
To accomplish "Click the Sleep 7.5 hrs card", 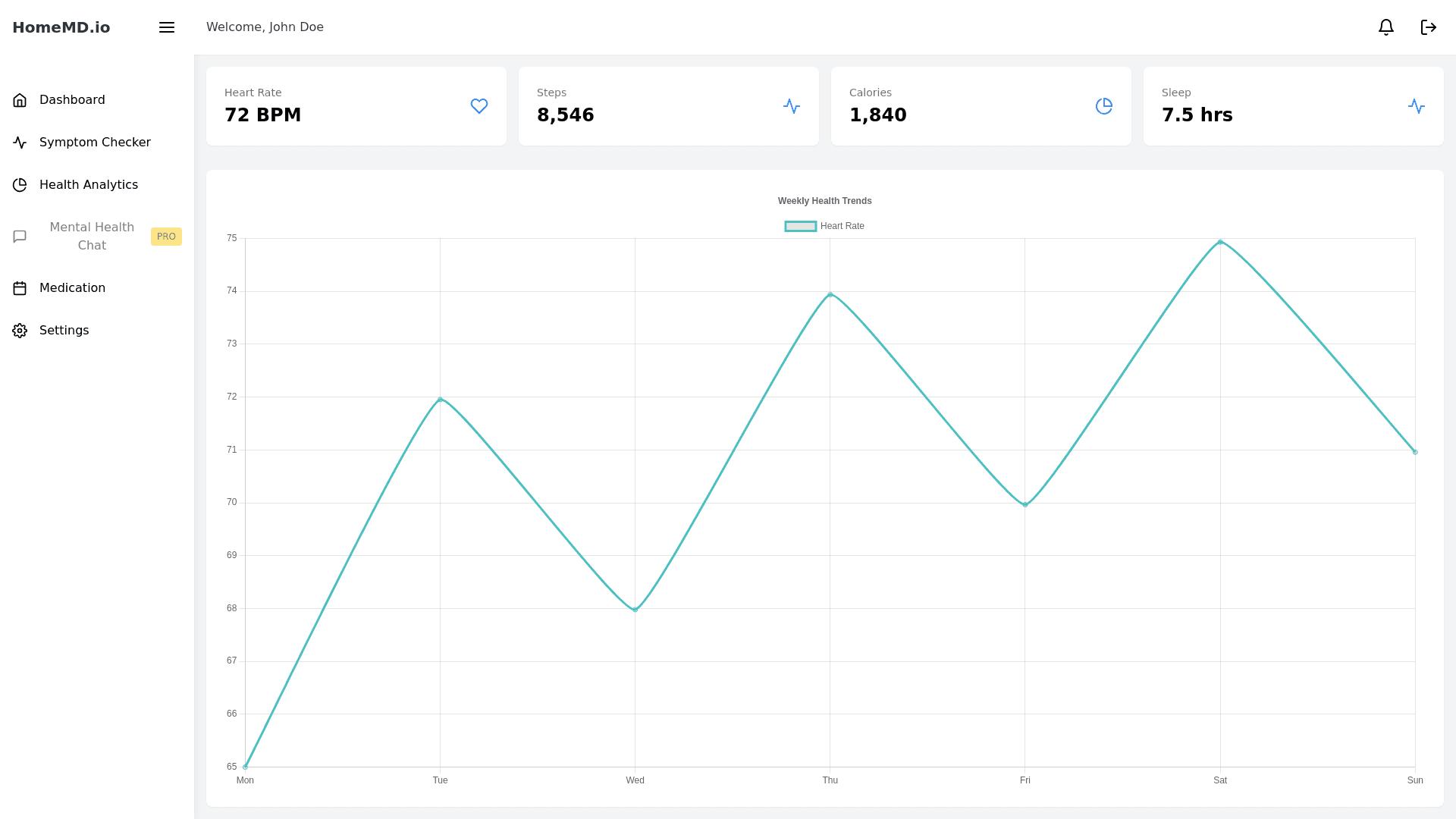I will pos(1293,106).
